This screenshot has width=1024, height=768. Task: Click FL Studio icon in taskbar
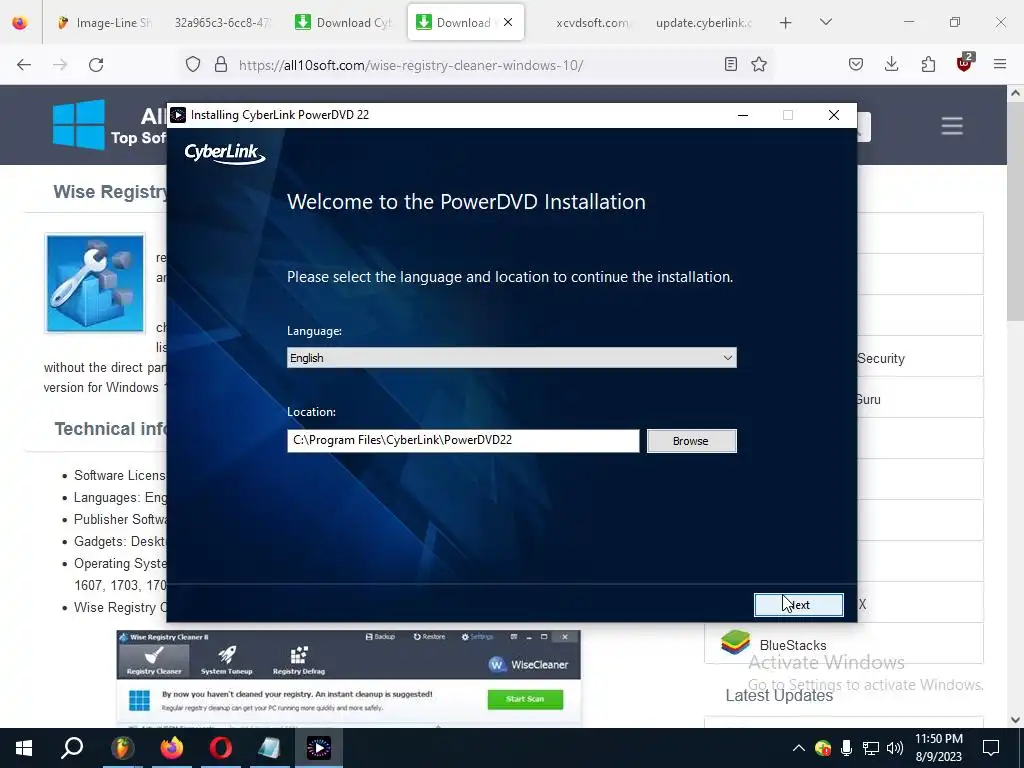point(122,748)
